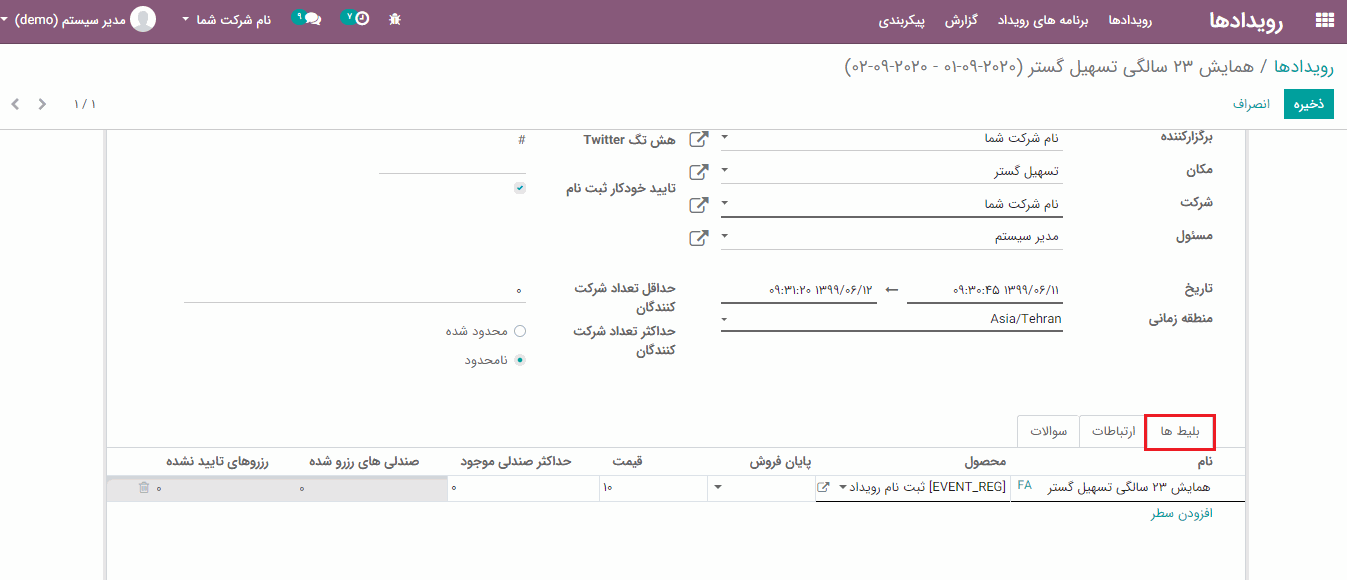Open the 'نام شرکت شما' company switcher menu
1347x580 pixels.
pyautogui.click(x=227, y=19)
